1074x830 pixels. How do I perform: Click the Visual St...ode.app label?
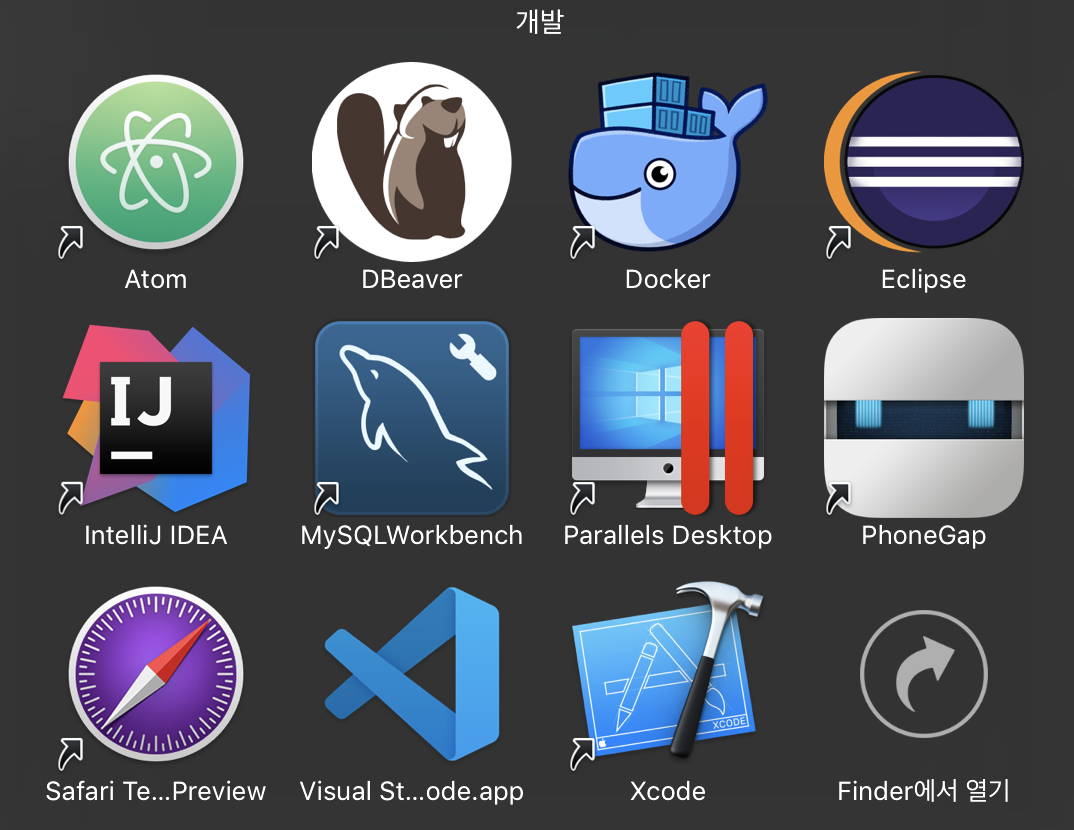[x=412, y=792]
